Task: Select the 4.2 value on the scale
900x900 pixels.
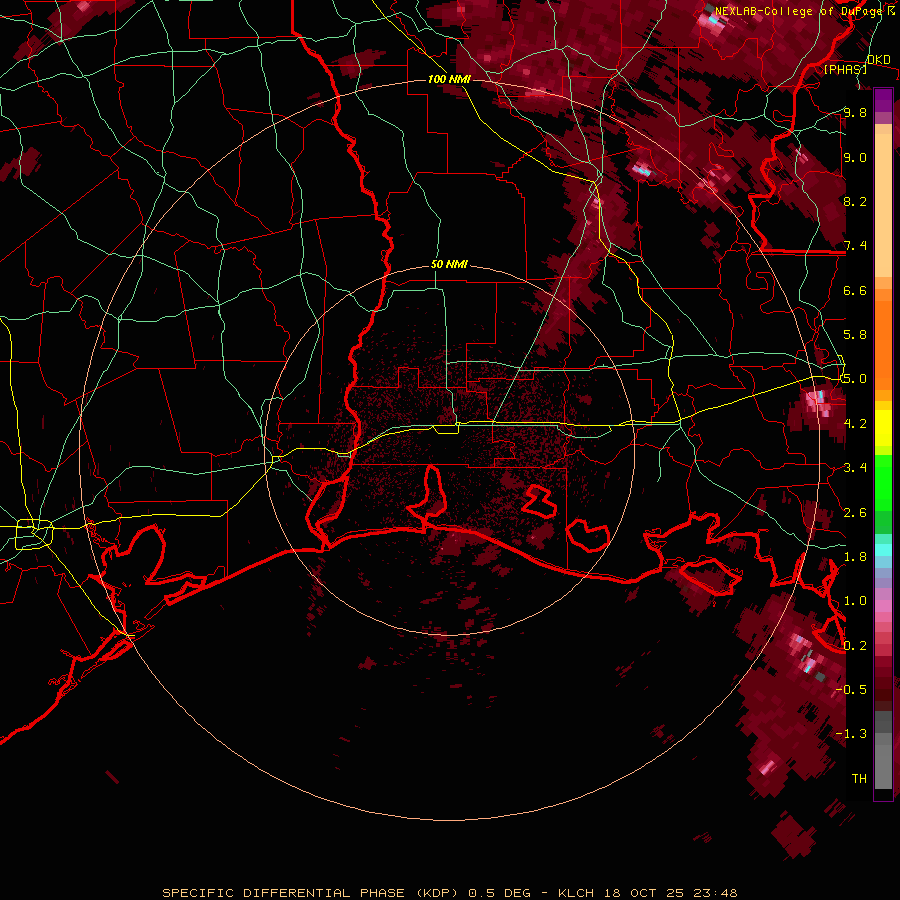Action: (x=855, y=424)
